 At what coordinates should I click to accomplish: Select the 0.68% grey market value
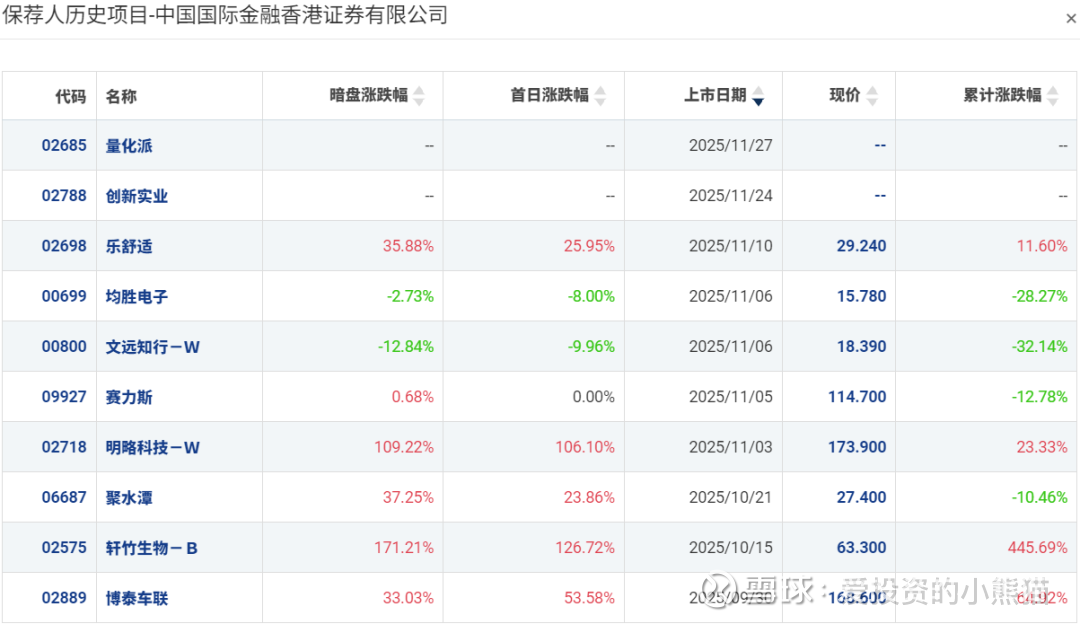[413, 397]
